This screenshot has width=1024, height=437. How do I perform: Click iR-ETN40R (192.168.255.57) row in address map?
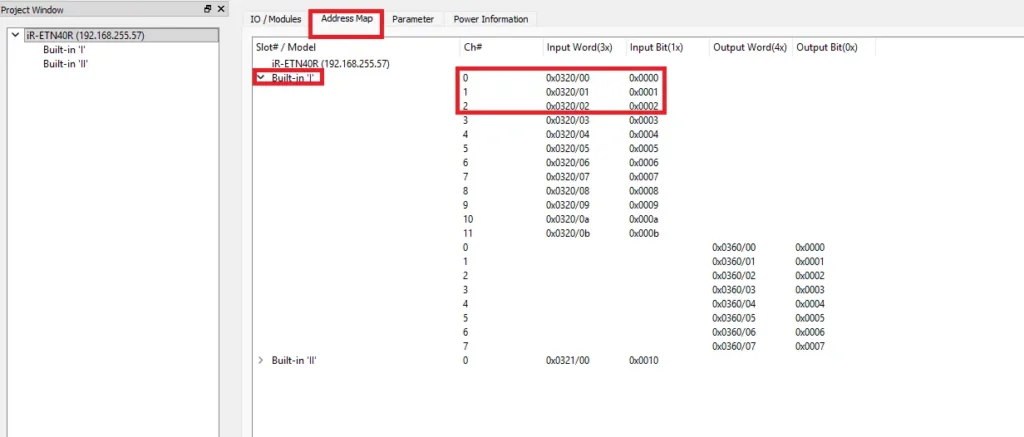[x=330, y=64]
